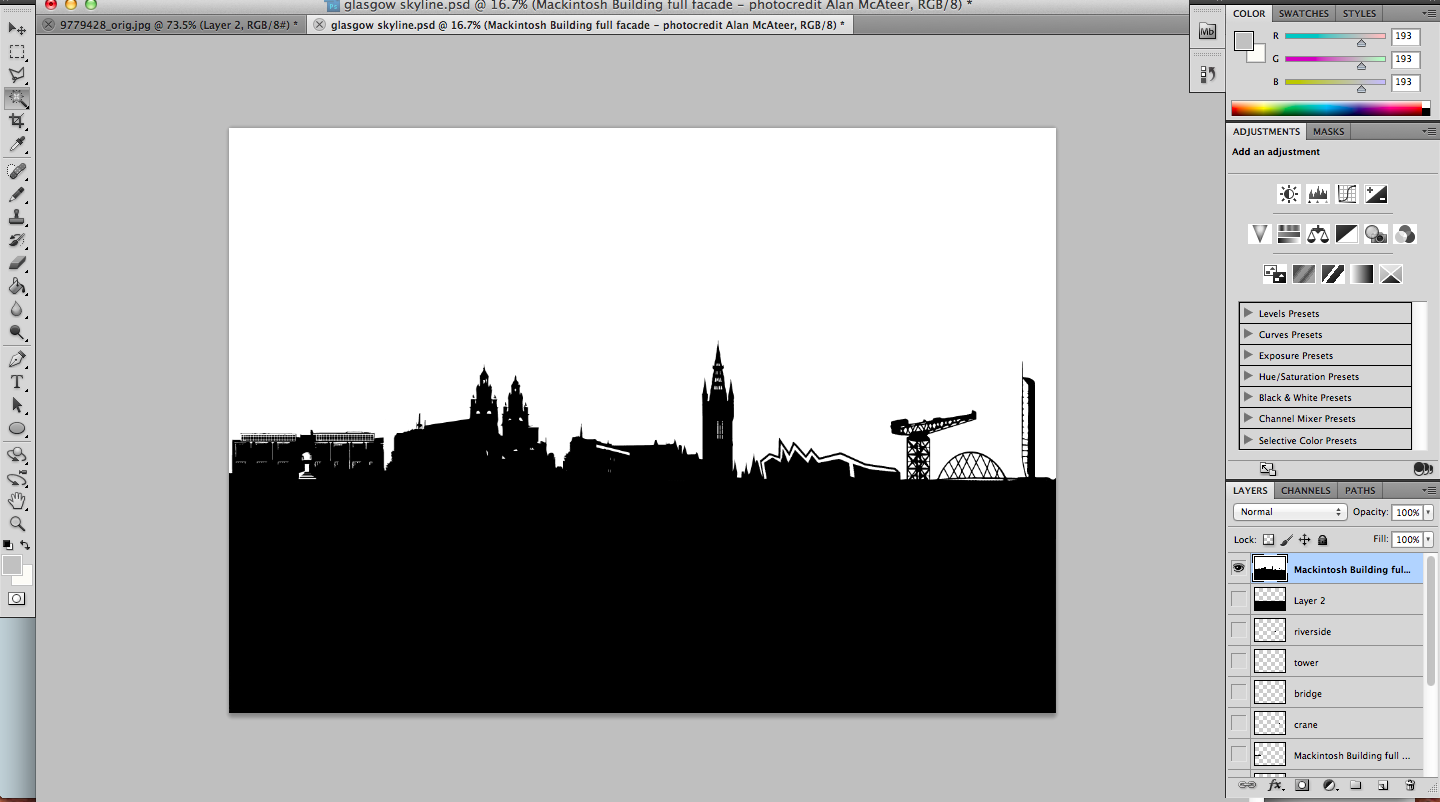Add a Brightness/Contrast adjustment
This screenshot has width=1440, height=802.
pos(1289,194)
